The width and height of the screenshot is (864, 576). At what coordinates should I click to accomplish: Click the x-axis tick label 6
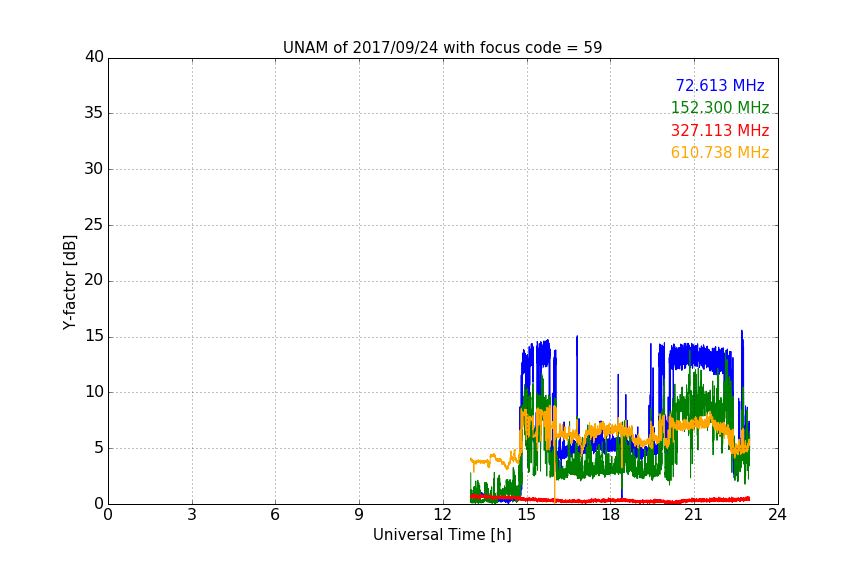276,515
